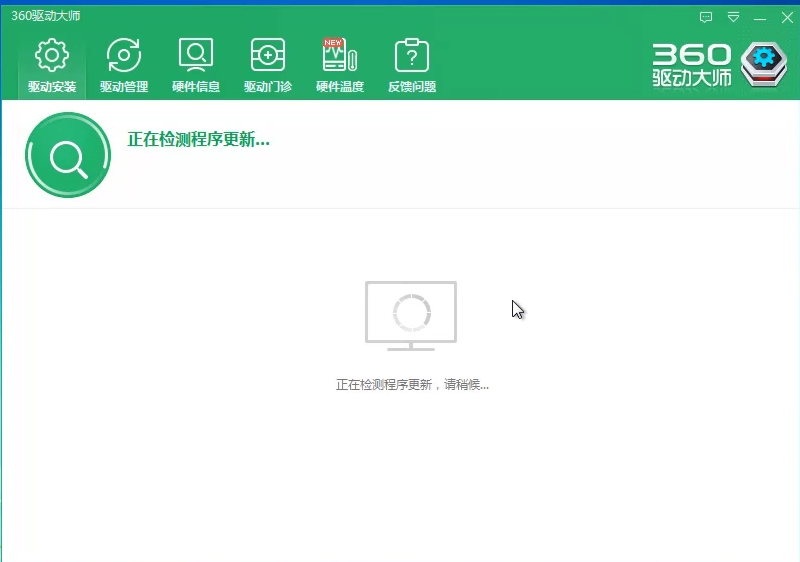
Task: Click the 正在检测程序更新... green heading
Action: click(x=199, y=140)
